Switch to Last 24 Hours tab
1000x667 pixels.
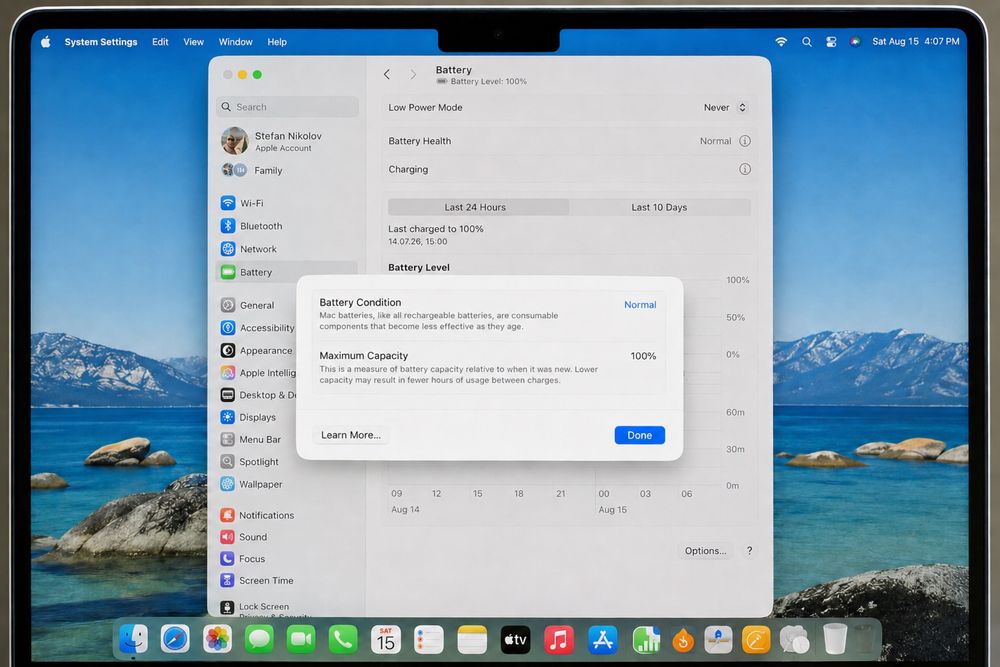pyautogui.click(x=478, y=207)
